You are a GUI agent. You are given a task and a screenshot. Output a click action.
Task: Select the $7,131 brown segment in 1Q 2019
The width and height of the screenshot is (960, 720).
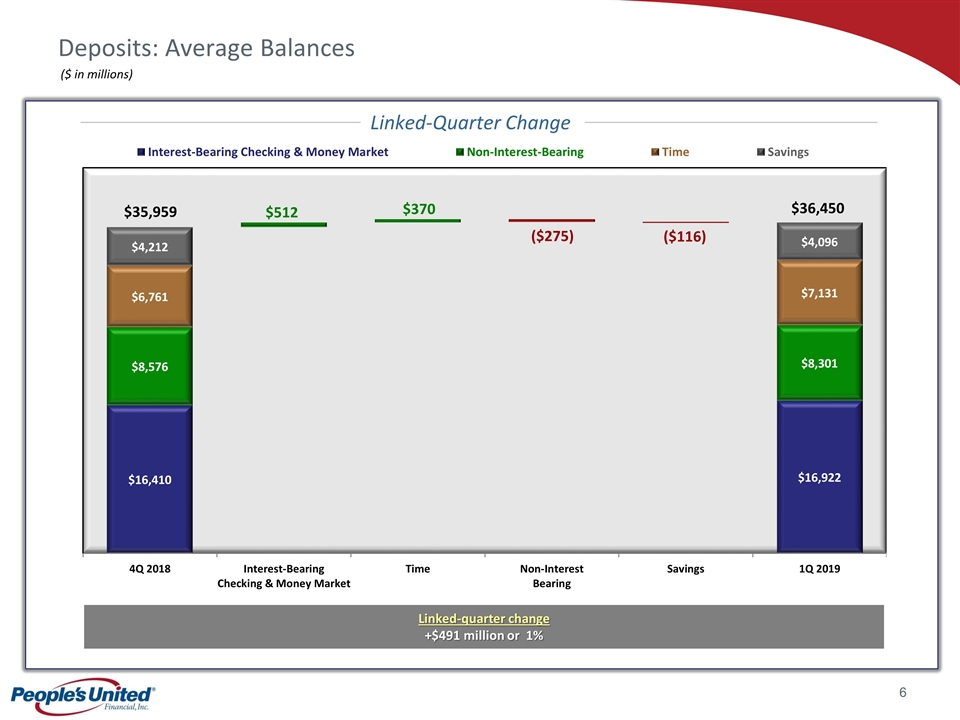click(x=819, y=293)
